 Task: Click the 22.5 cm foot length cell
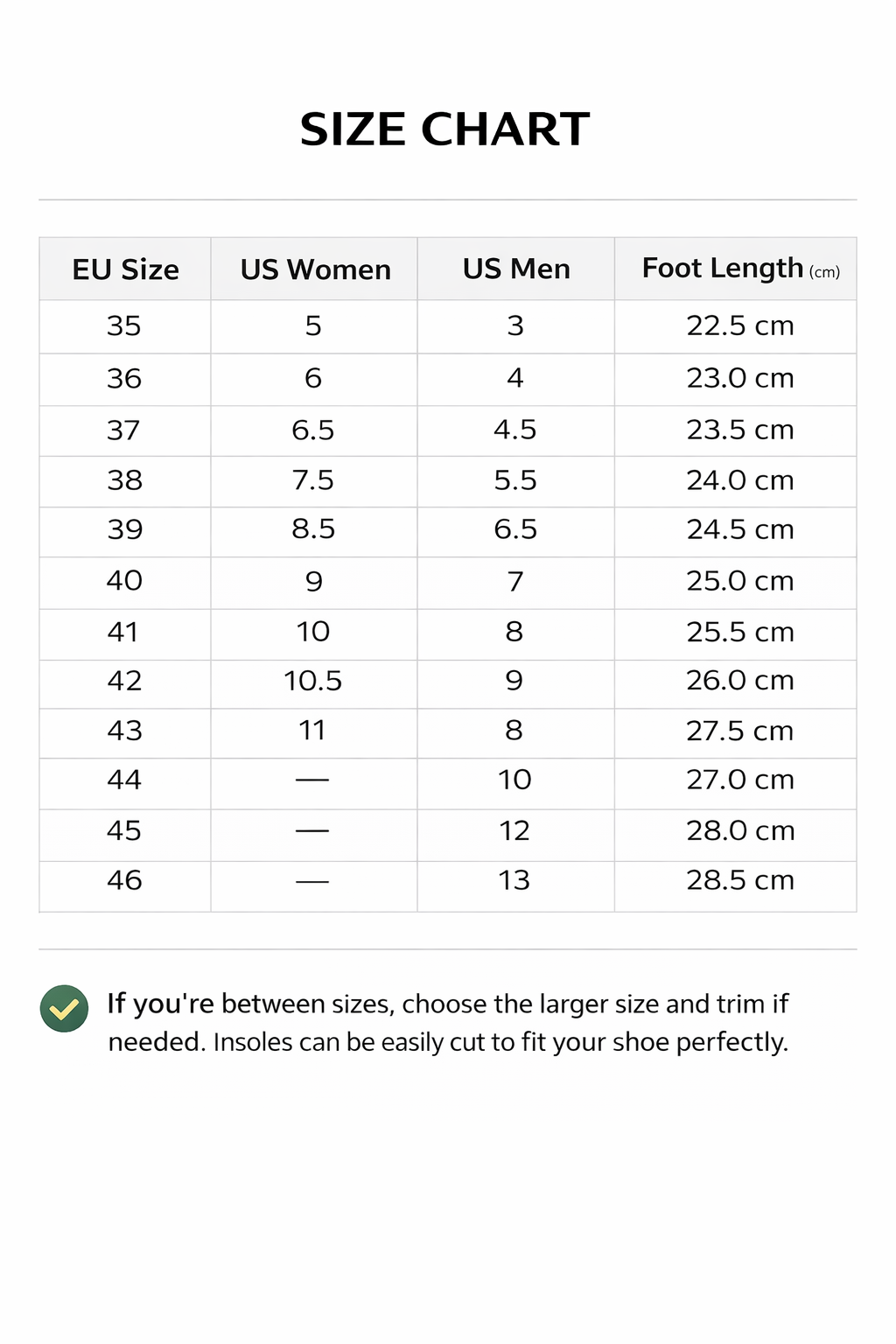point(739,325)
